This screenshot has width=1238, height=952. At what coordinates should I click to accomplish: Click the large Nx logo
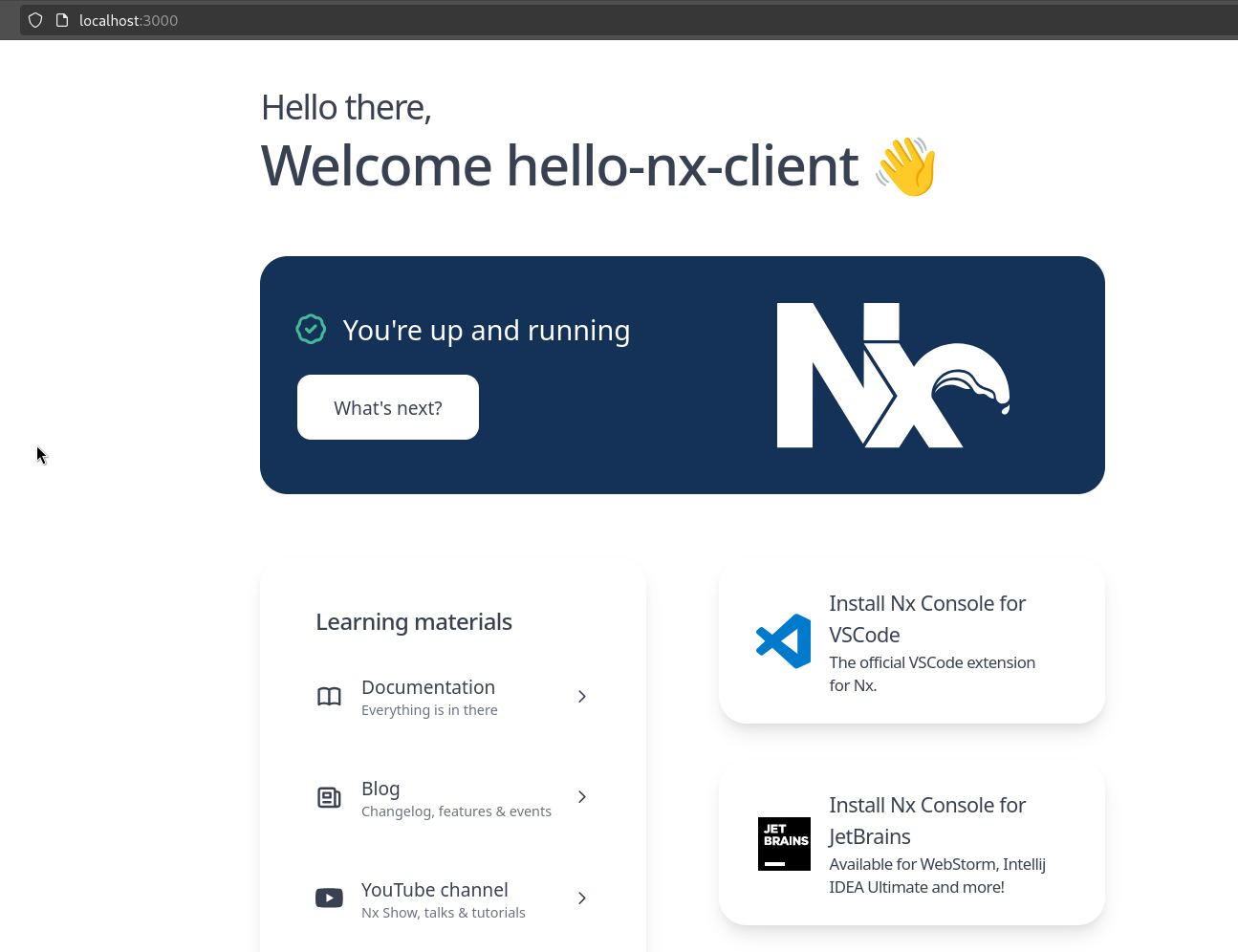(x=893, y=375)
